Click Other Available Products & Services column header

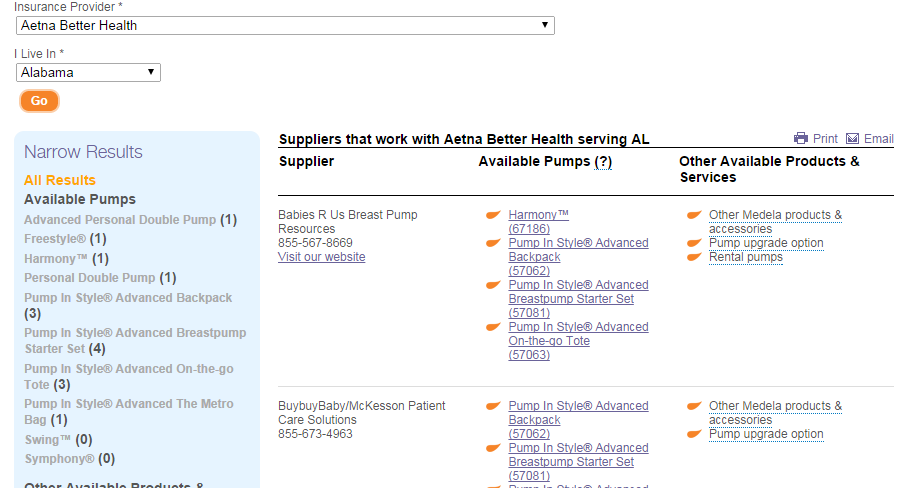coord(769,169)
